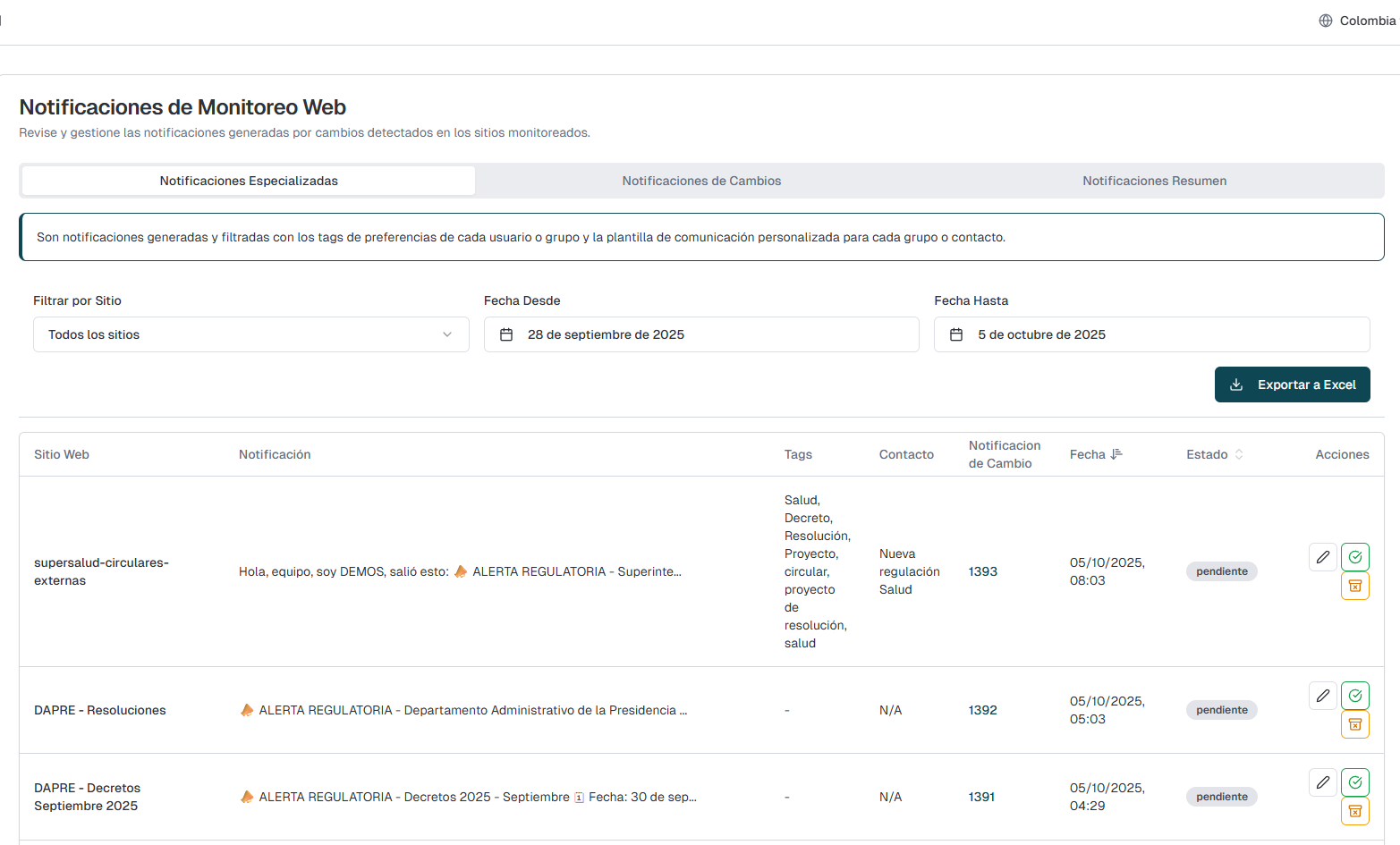This screenshot has height=845, width=1400.
Task: Archive the DAPRE - Resoluciones notification
Action: click(x=1354, y=724)
